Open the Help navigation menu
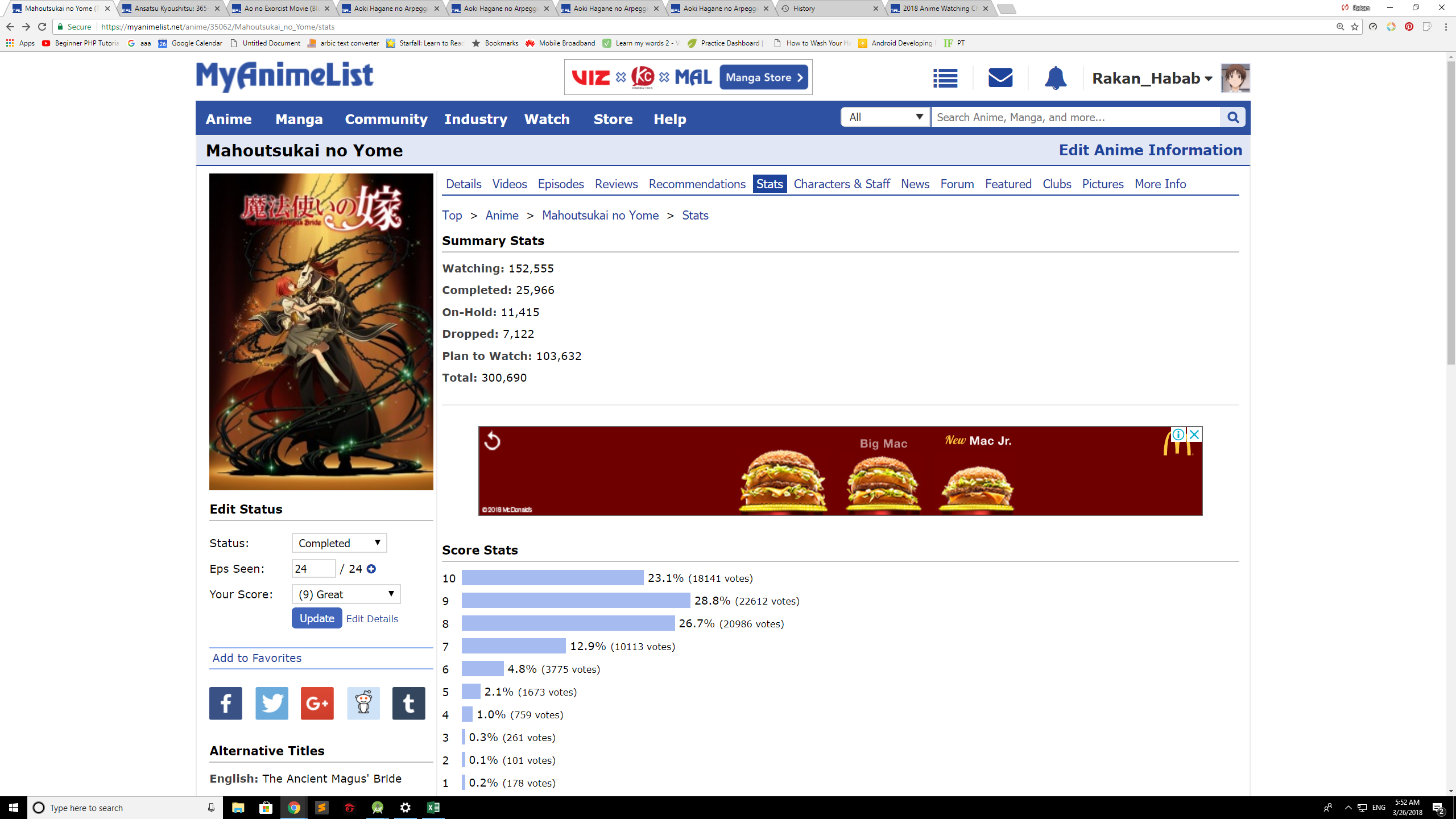 tap(670, 119)
